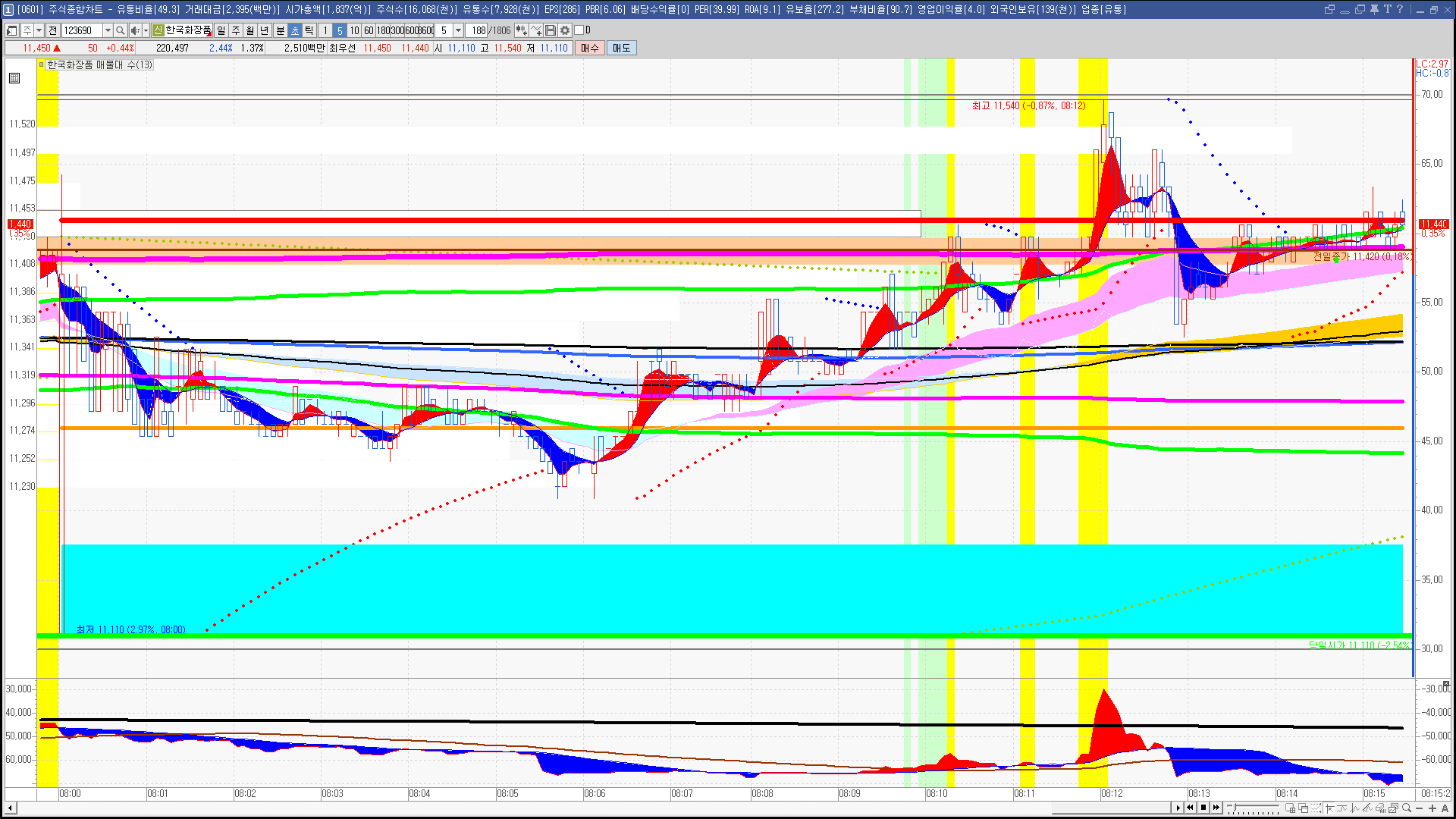Viewport: 1456px width, 819px height.
Task: Click the save chart floppy icon
Action: coord(551,30)
